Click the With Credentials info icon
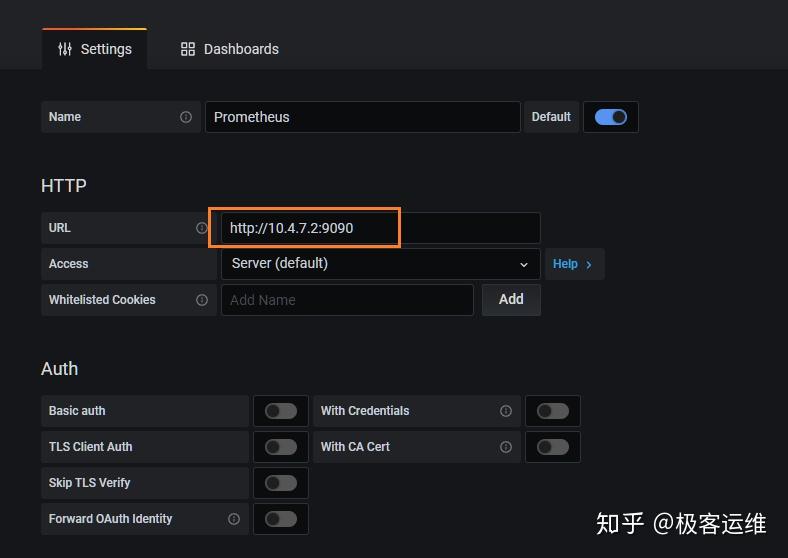This screenshot has width=788, height=558. click(x=506, y=411)
